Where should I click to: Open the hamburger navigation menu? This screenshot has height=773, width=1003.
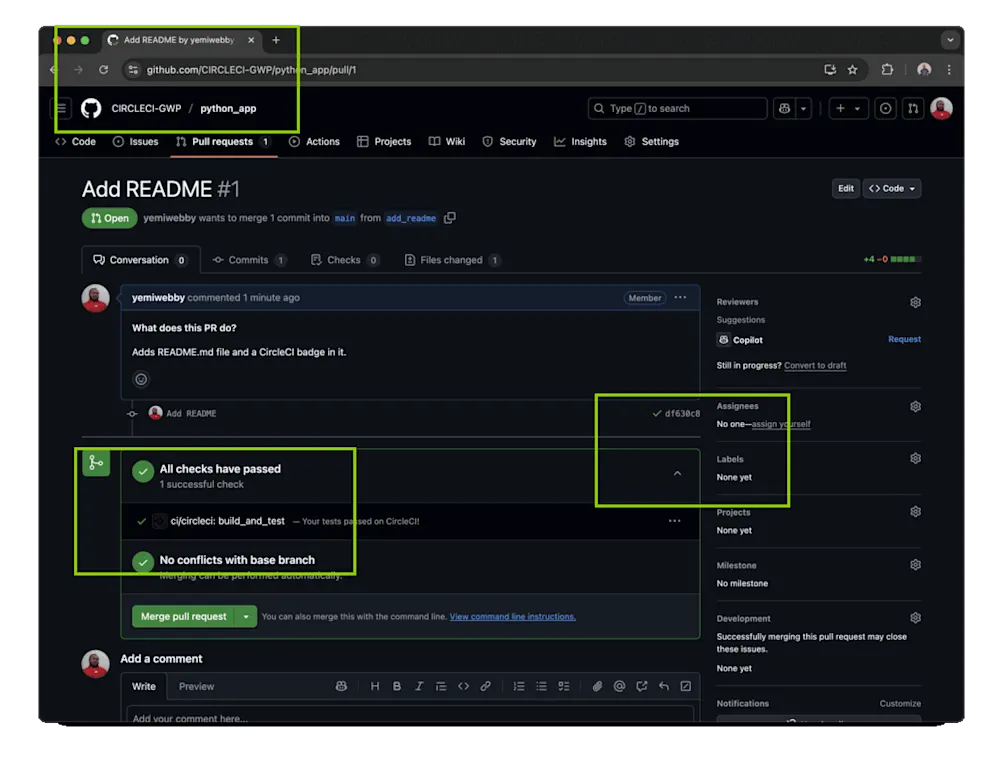click(x=61, y=108)
